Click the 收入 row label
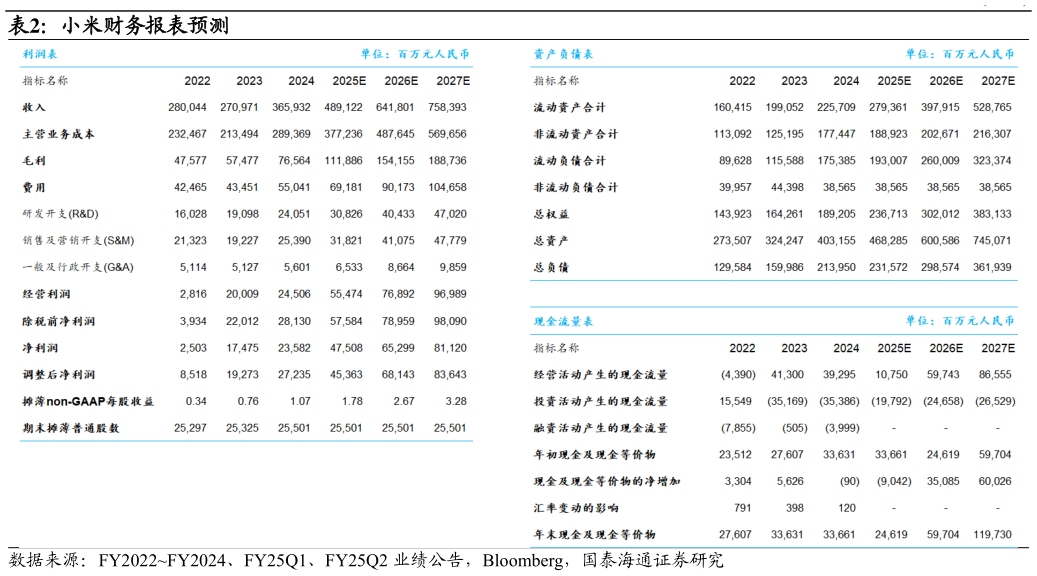 (x=34, y=107)
